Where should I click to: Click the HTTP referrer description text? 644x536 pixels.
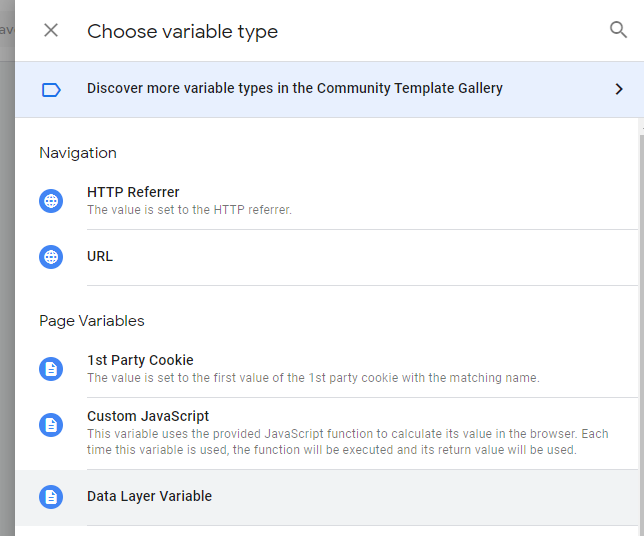(x=189, y=210)
